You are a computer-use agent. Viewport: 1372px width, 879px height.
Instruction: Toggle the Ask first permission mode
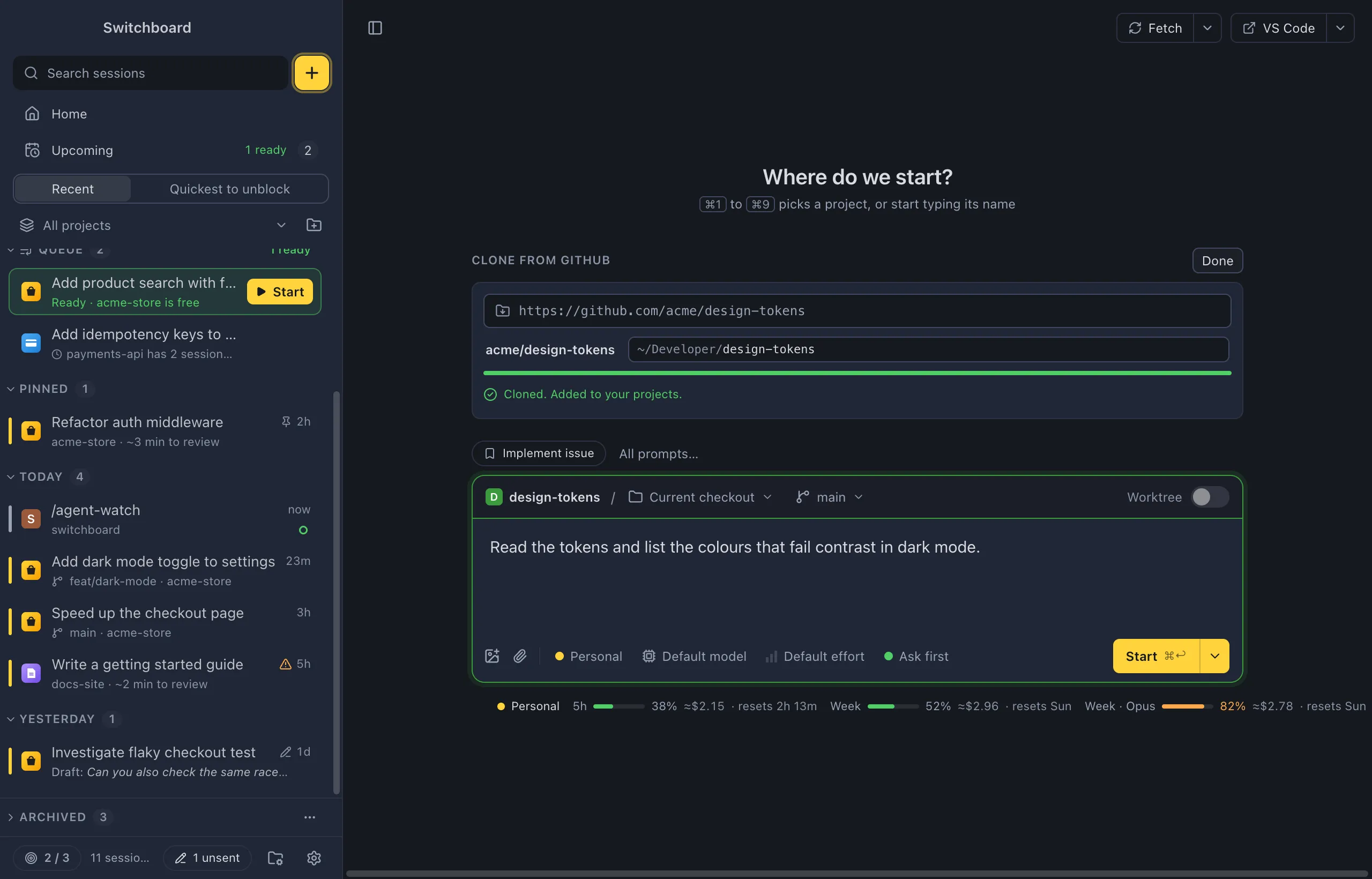pos(916,657)
